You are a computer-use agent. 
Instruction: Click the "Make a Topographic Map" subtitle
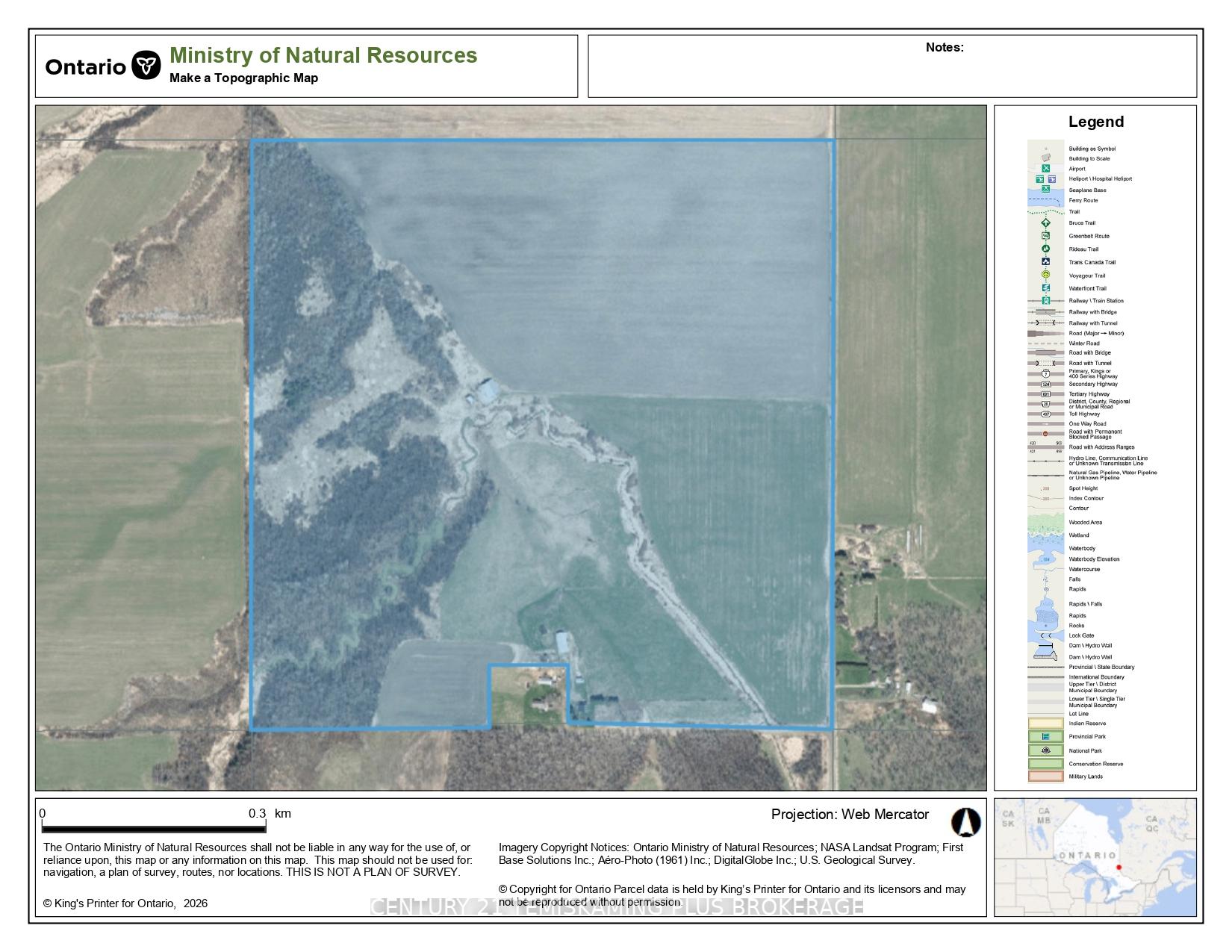click(x=243, y=78)
